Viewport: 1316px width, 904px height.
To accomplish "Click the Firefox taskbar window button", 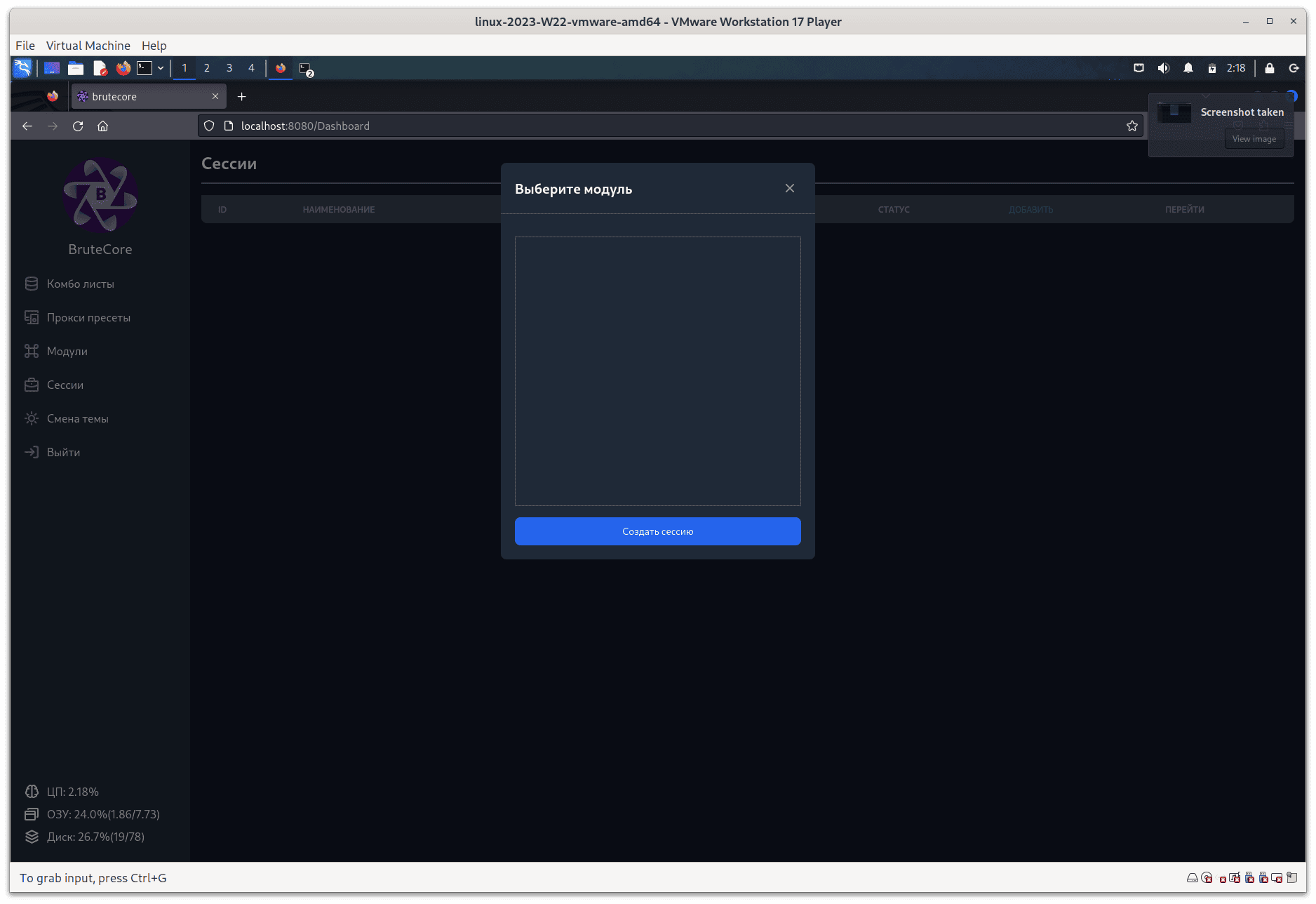I will pos(281,68).
